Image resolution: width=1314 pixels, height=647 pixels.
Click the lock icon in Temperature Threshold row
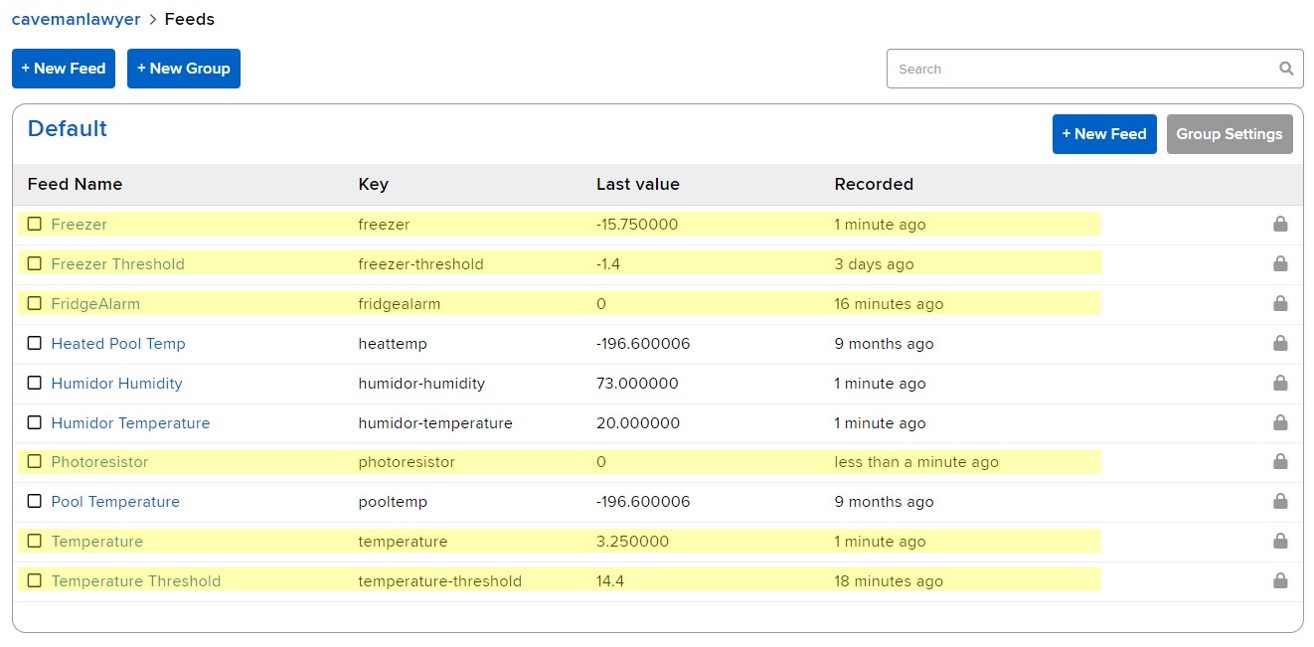pyautogui.click(x=1279, y=581)
